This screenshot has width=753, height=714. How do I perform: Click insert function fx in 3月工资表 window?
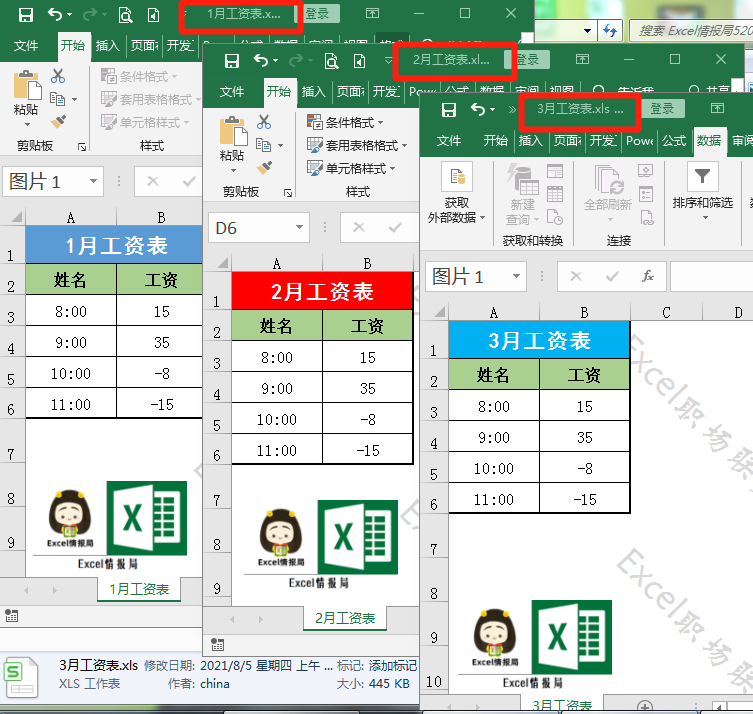point(648,276)
